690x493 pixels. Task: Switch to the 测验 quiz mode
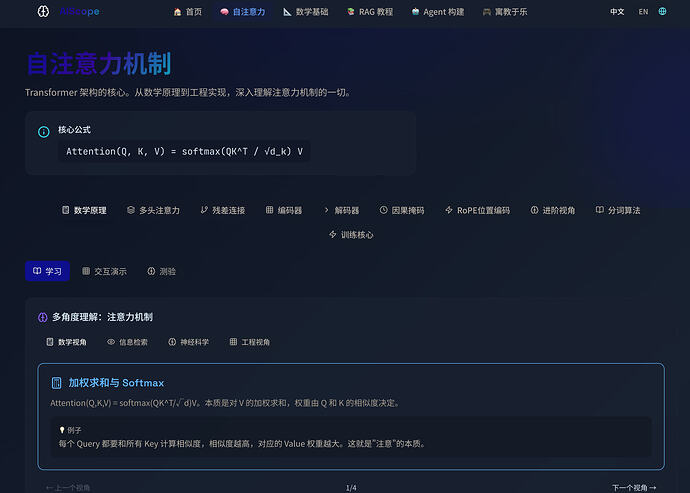[161, 271]
